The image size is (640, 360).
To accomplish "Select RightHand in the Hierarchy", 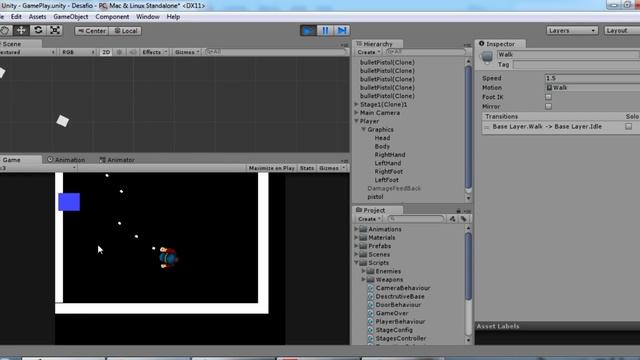I will click(390, 155).
